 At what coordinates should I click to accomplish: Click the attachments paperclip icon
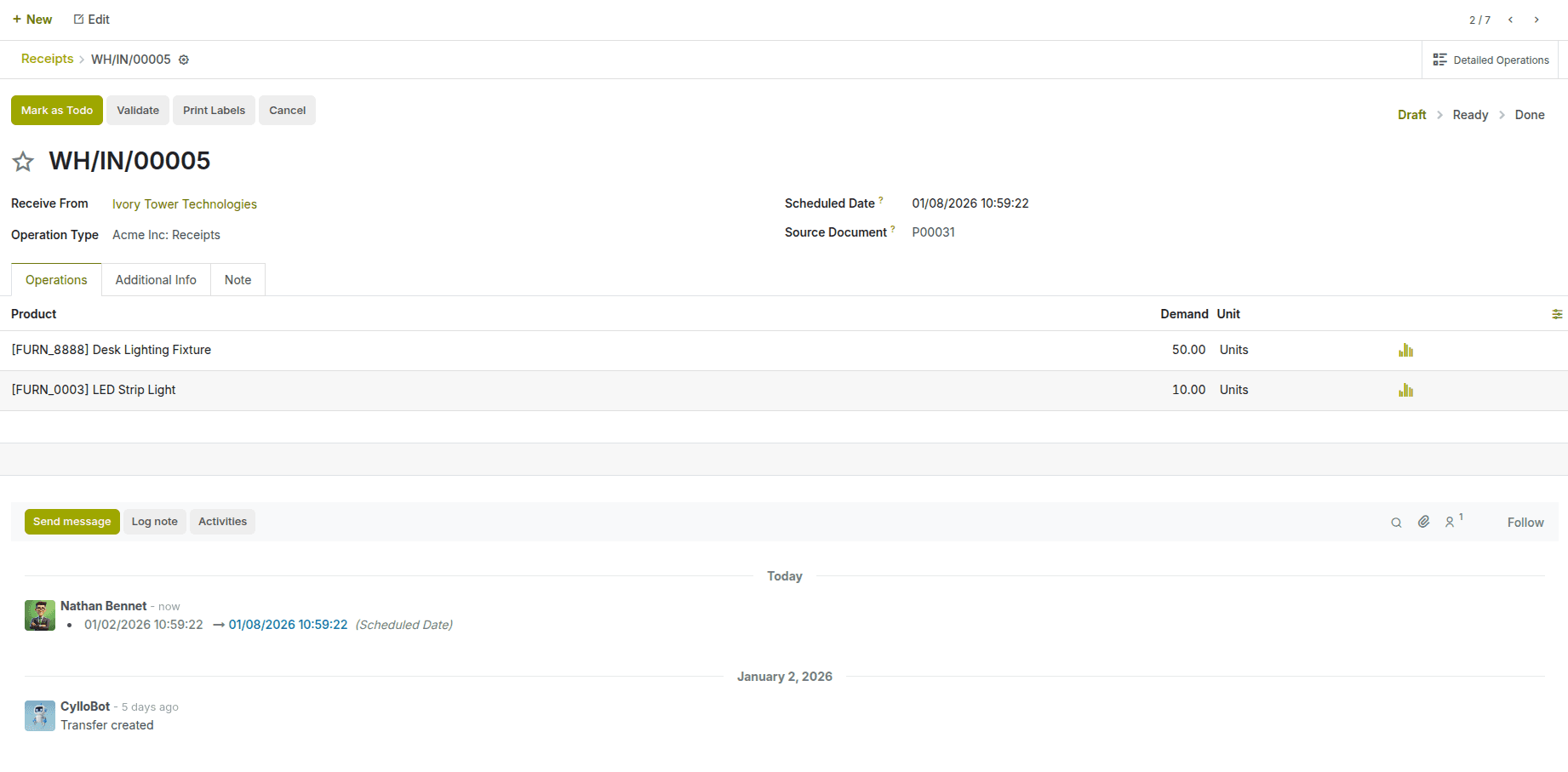pos(1423,522)
